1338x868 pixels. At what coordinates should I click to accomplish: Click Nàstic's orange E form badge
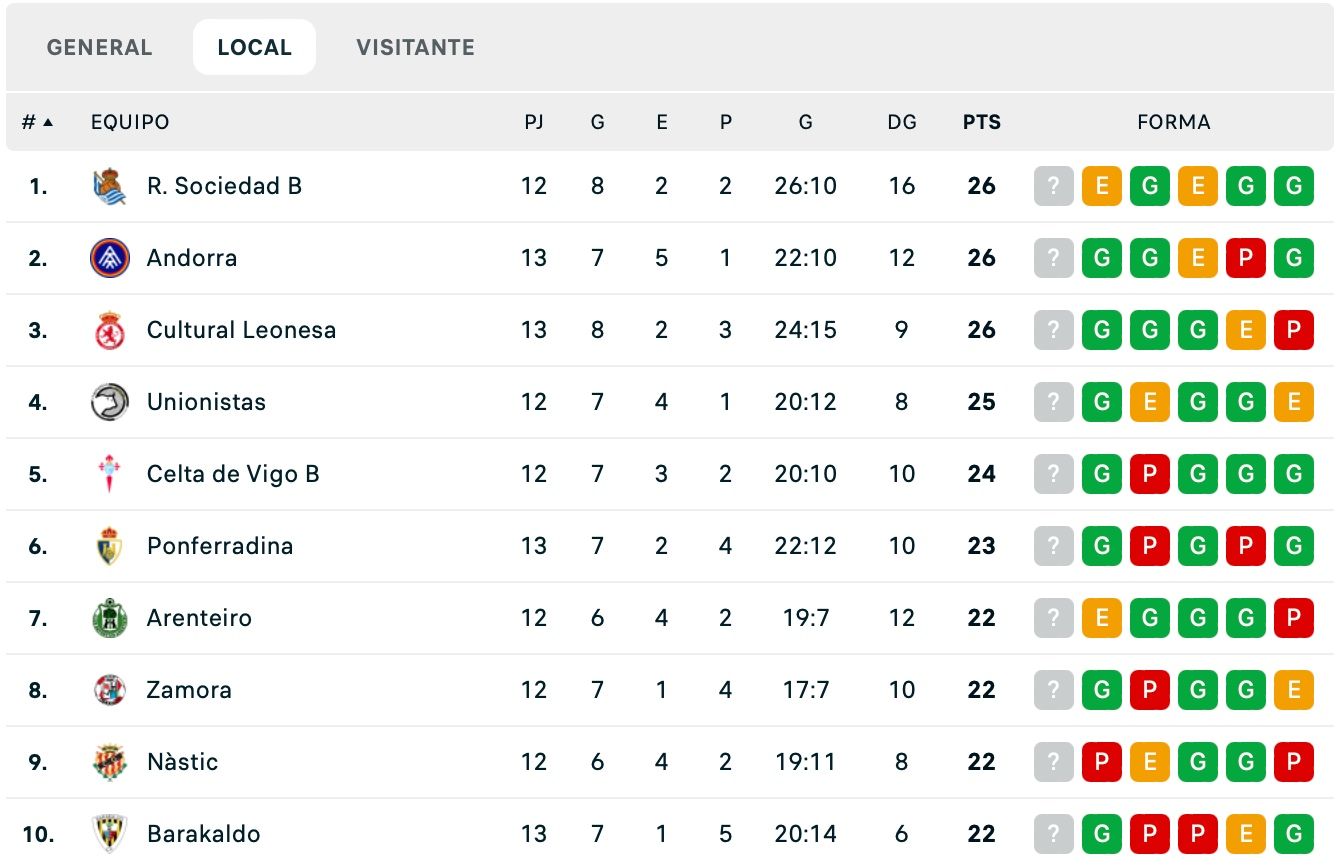1149,762
